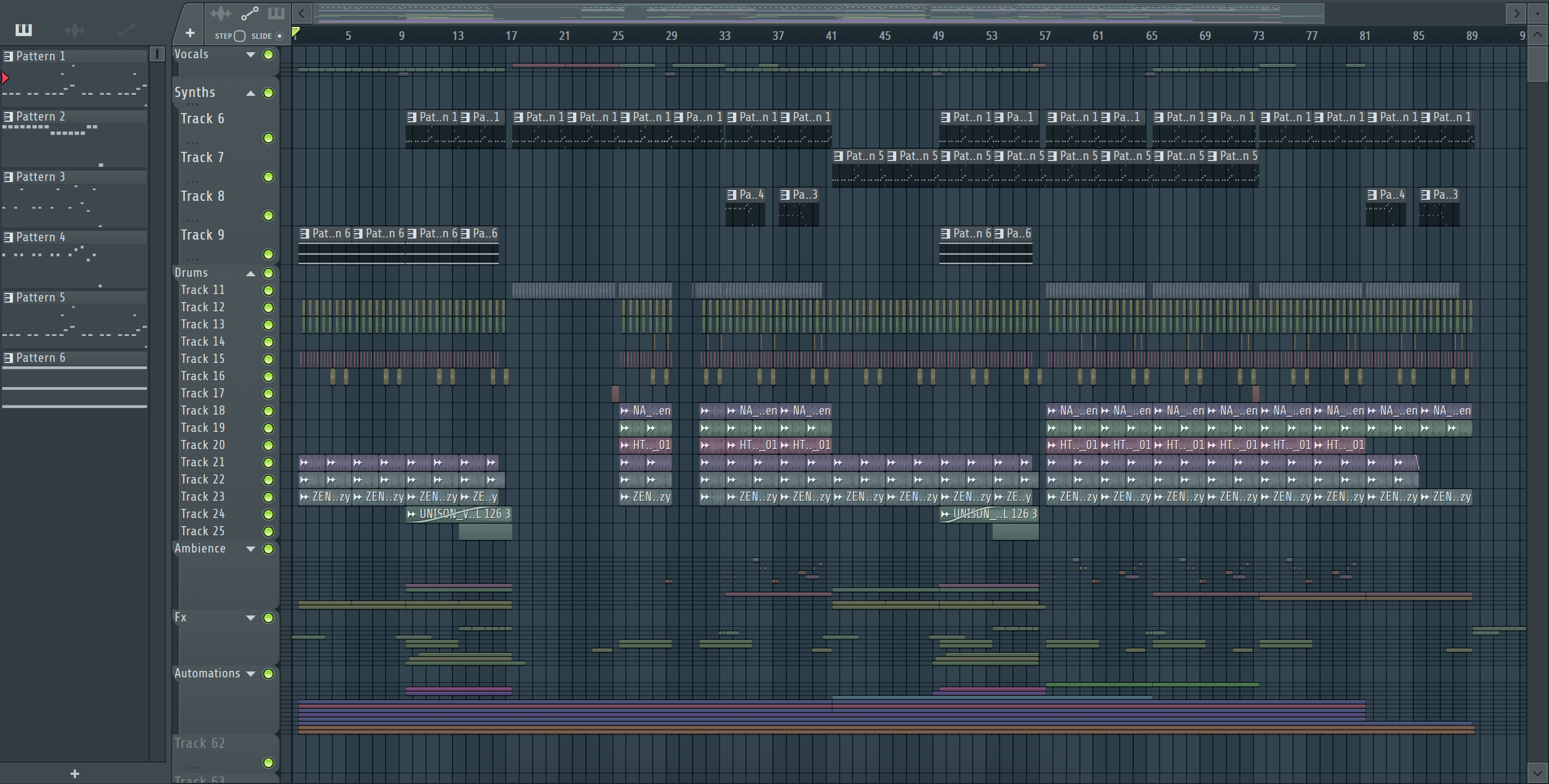This screenshot has height=784, width=1549.
Task: Click the add track plus button
Action: [x=190, y=33]
